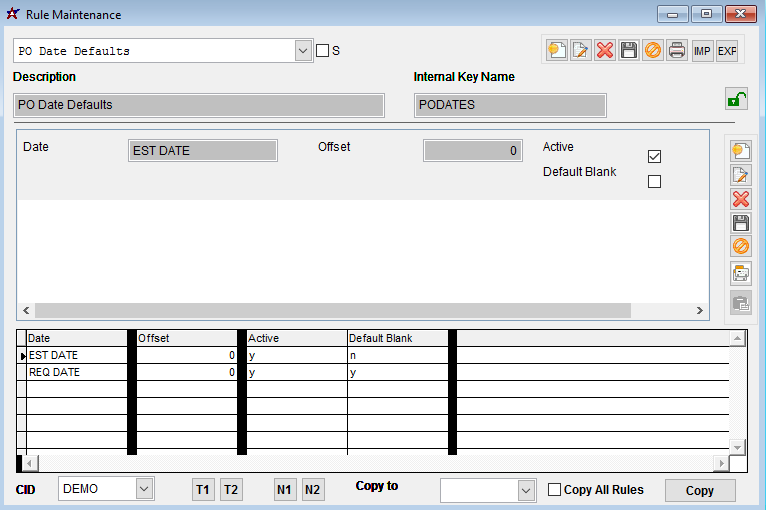This screenshot has height=510, width=766.
Task: Open the Copy to dropdown list
Action: [527, 490]
